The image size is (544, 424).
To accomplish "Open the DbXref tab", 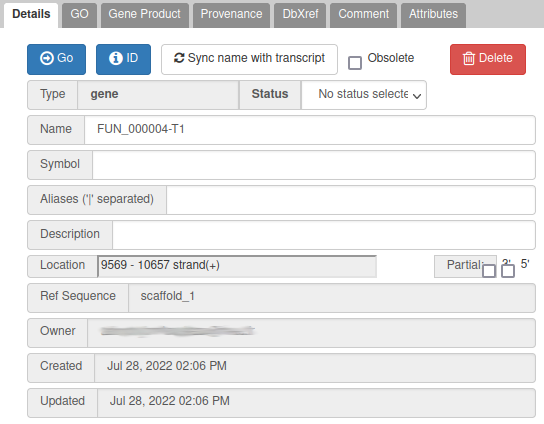I will point(300,15).
